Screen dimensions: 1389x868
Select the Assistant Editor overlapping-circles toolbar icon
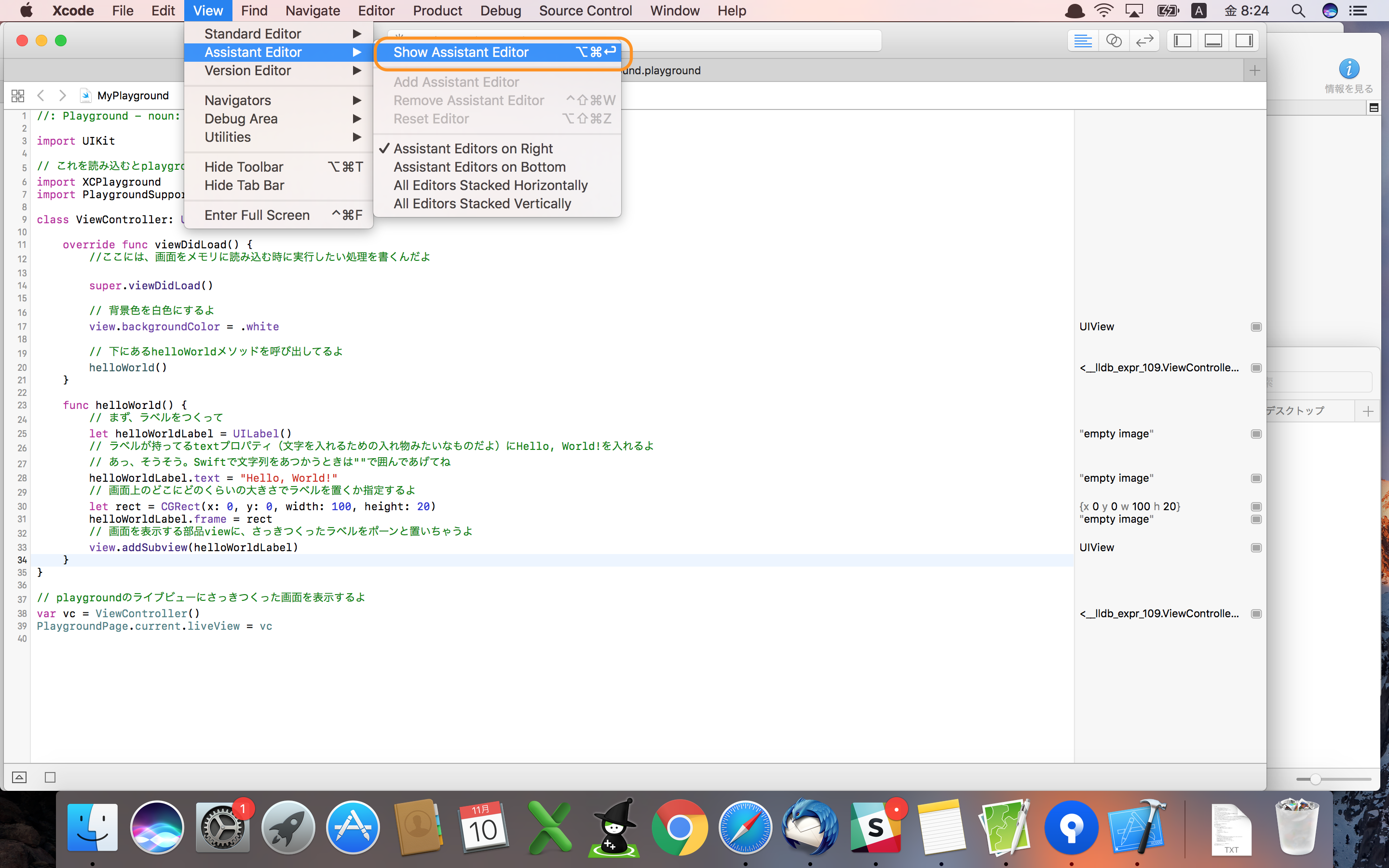pyautogui.click(x=1114, y=41)
